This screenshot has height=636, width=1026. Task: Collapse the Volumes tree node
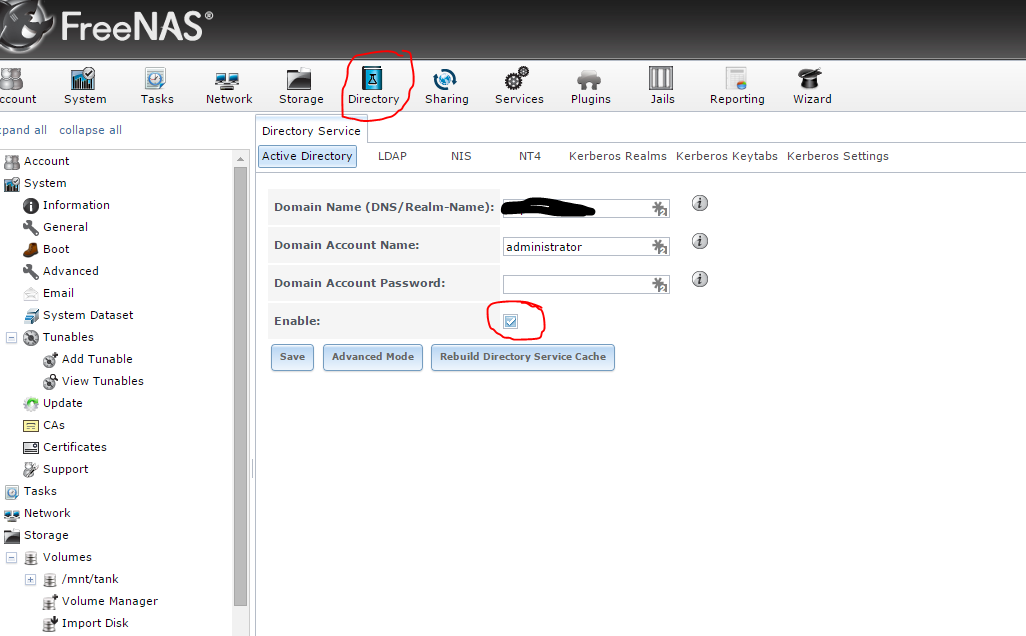pyautogui.click(x=12, y=557)
